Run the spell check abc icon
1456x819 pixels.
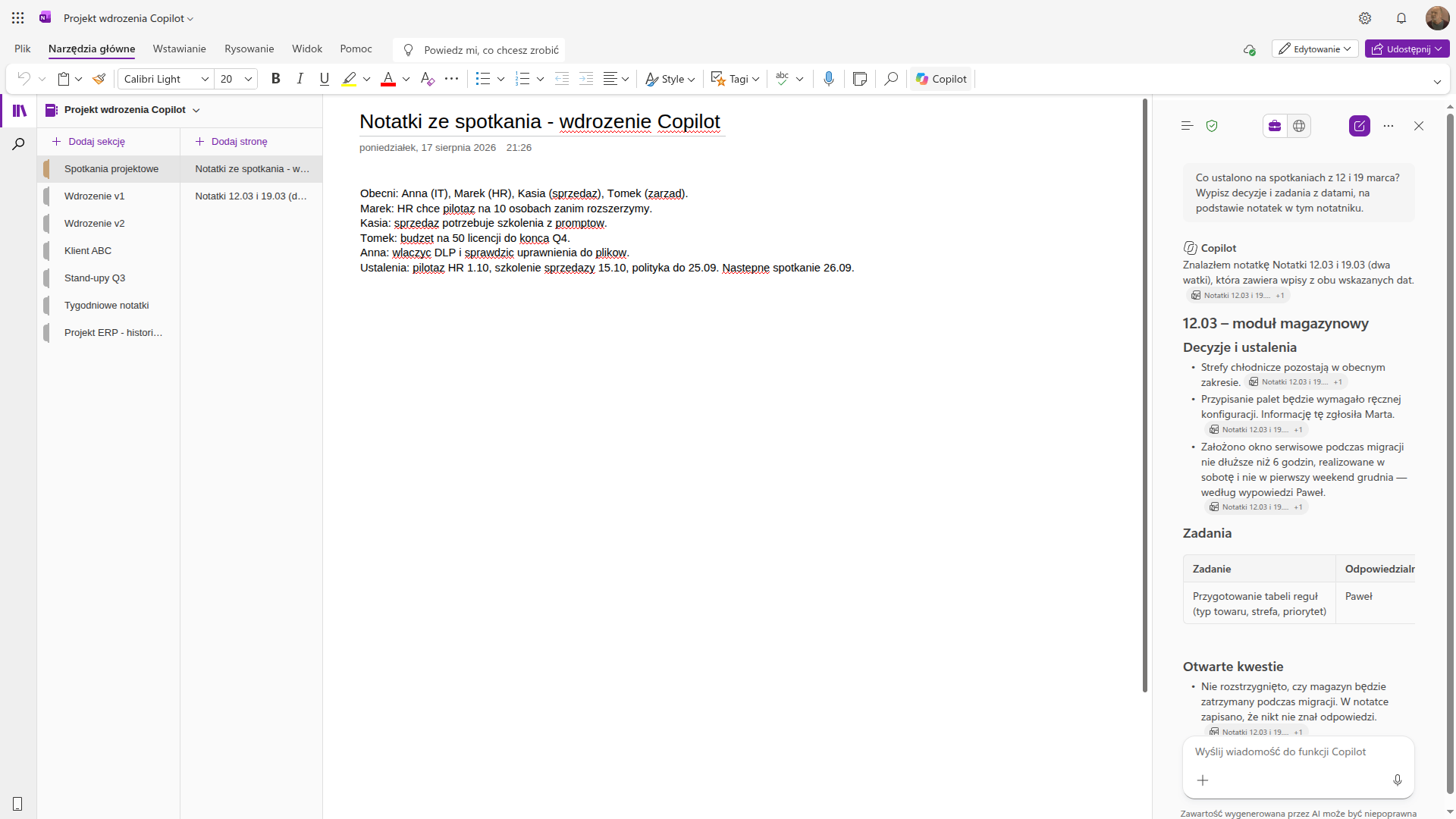(783, 79)
